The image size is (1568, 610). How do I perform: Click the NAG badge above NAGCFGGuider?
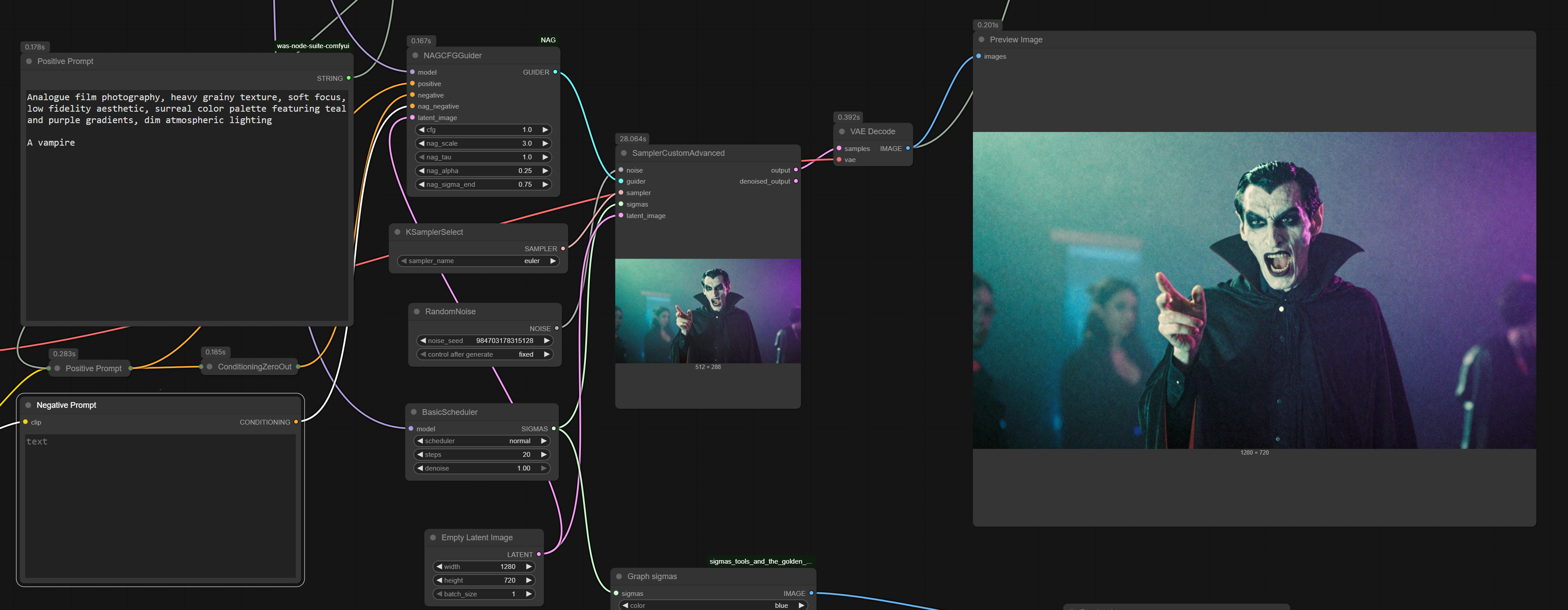click(548, 40)
